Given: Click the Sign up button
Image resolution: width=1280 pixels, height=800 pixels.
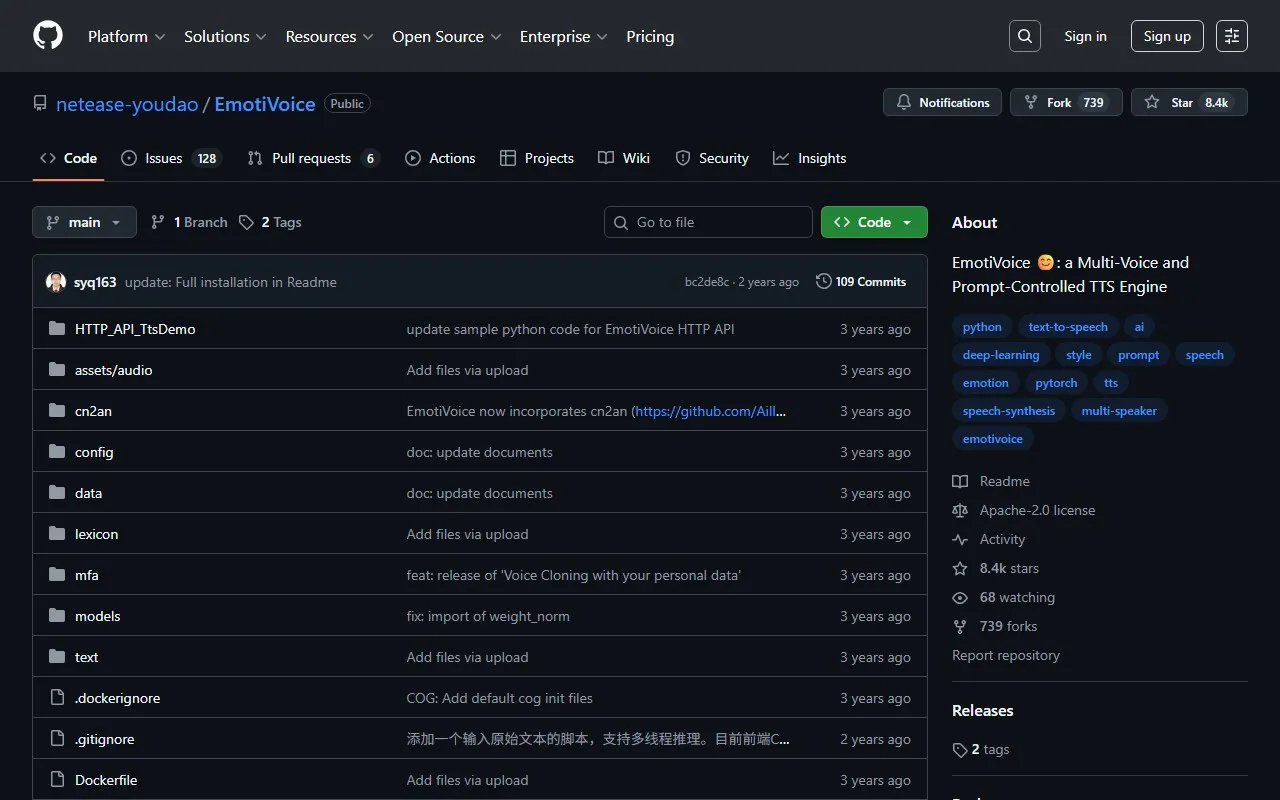Looking at the screenshot, I should point(1167,36).
